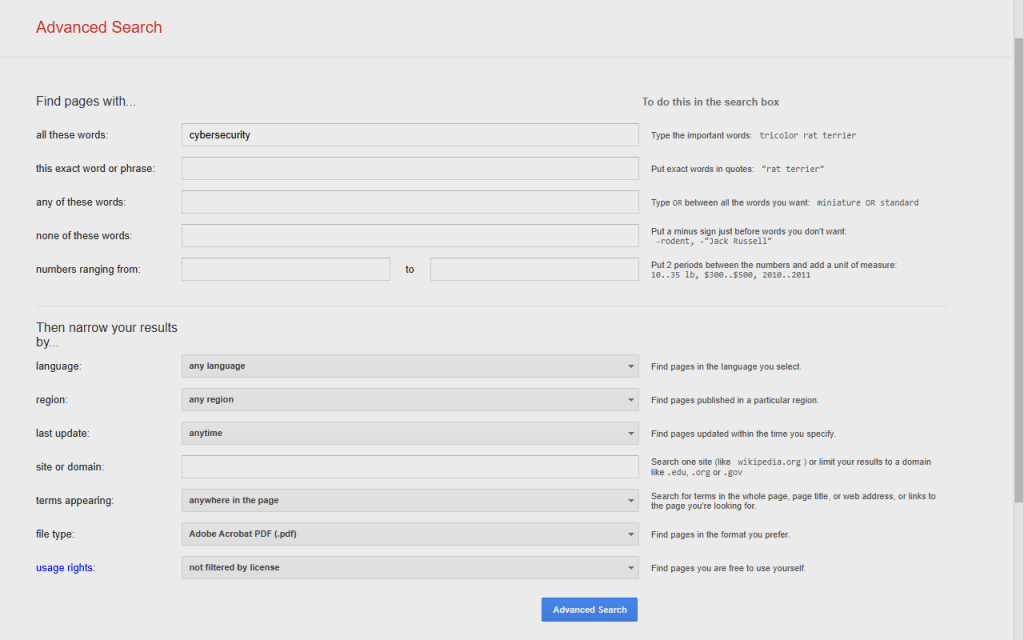Click the arrow on the language dropdown

(630, 366)
